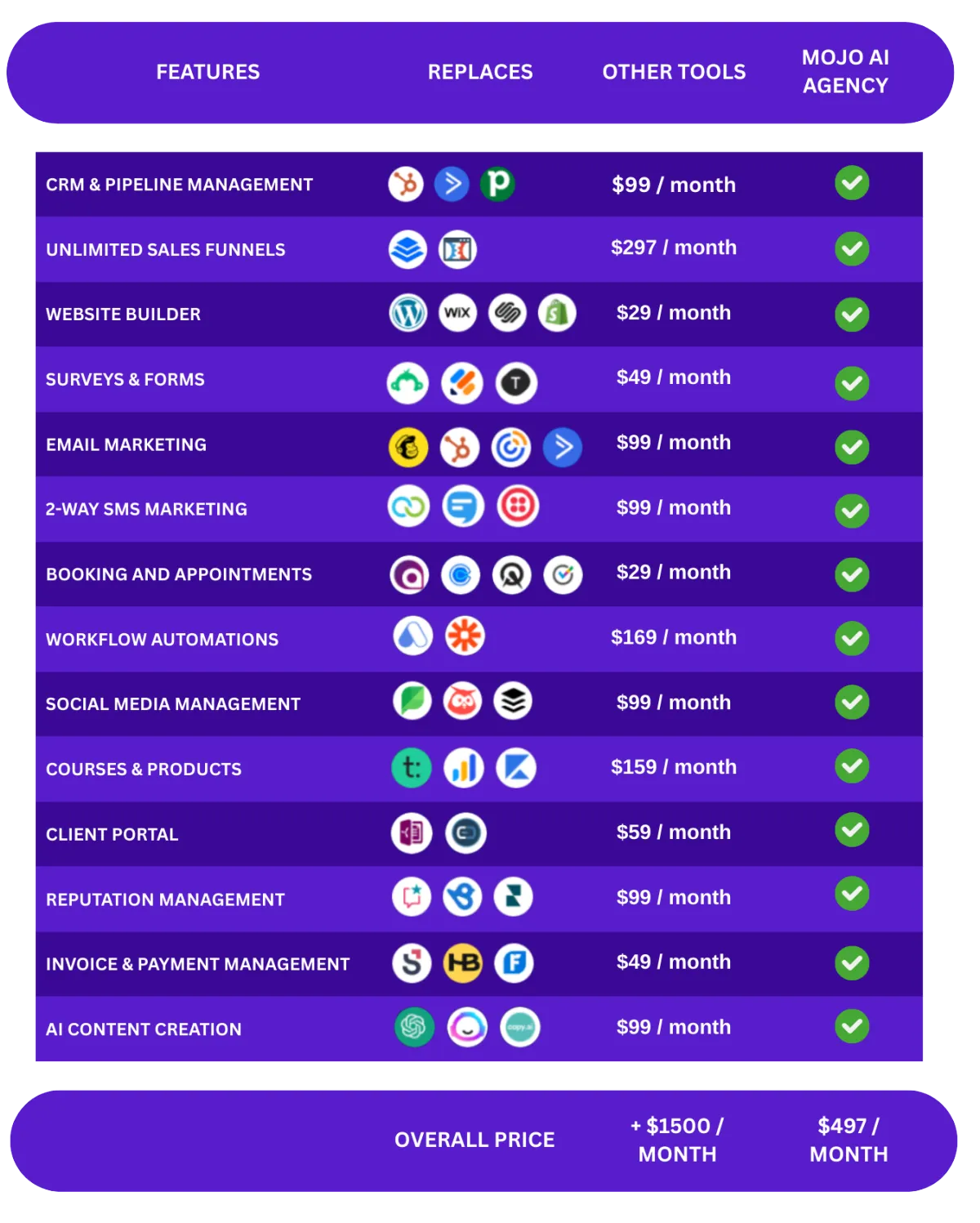This screenshot has width=980, height=1223.
Task: Select the WordPress icon in Website Builder row
Action: point(408,313)
